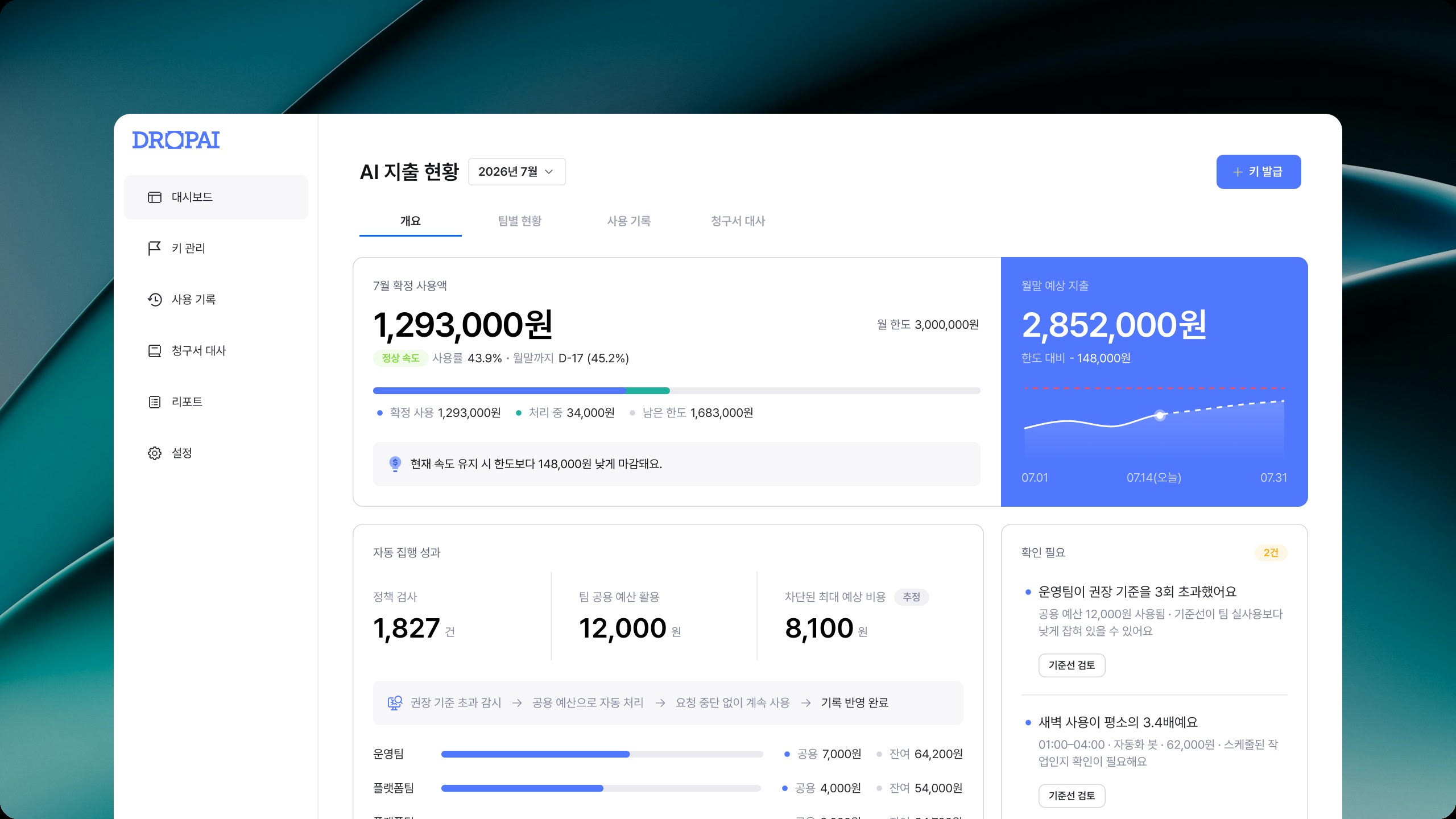This screenshot has height=819, width=1456.
Task: Click the history clock icon beside 사용 기록
Action: click(x=155, y=300)
